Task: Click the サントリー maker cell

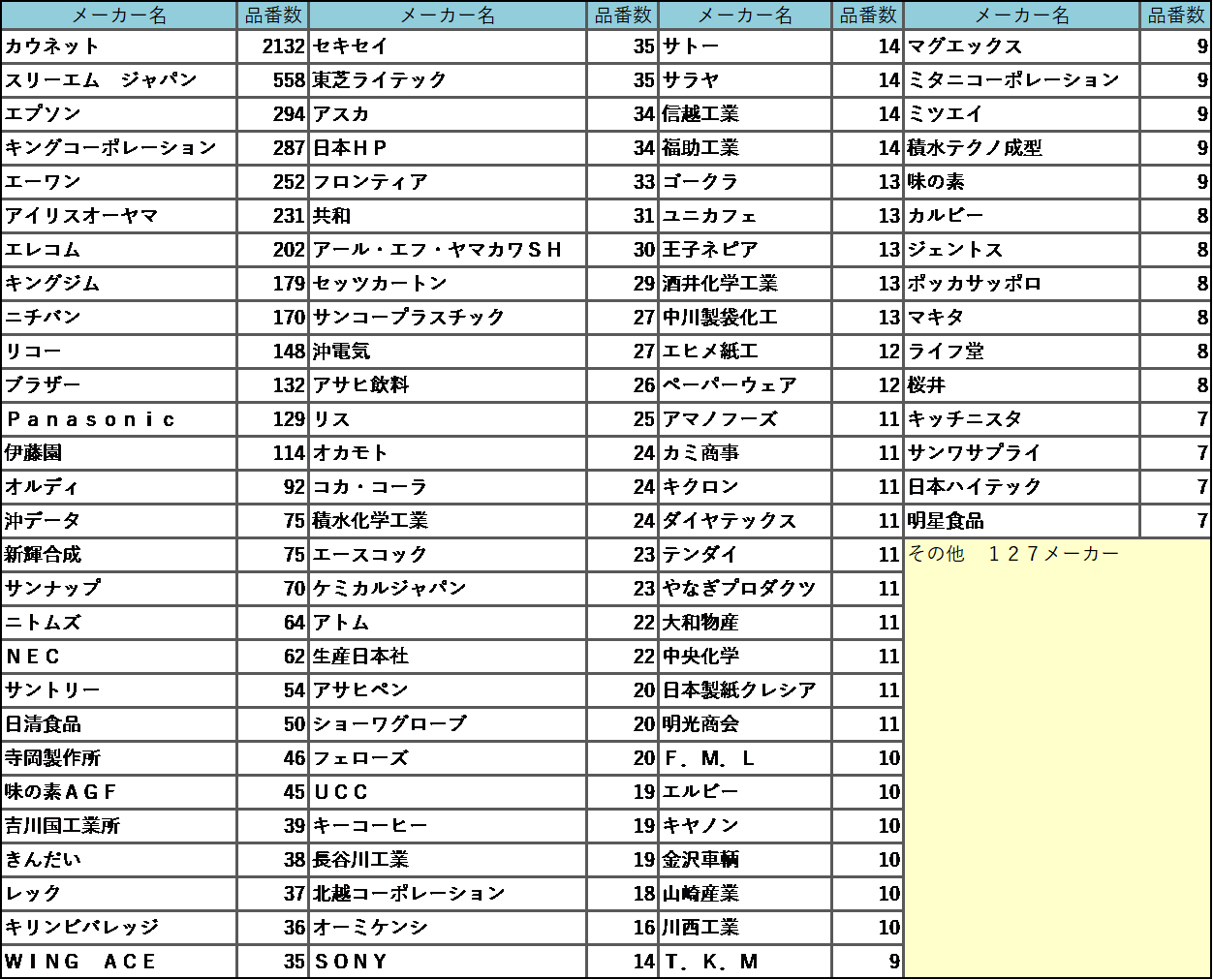Action: click(x=119, y=690)
